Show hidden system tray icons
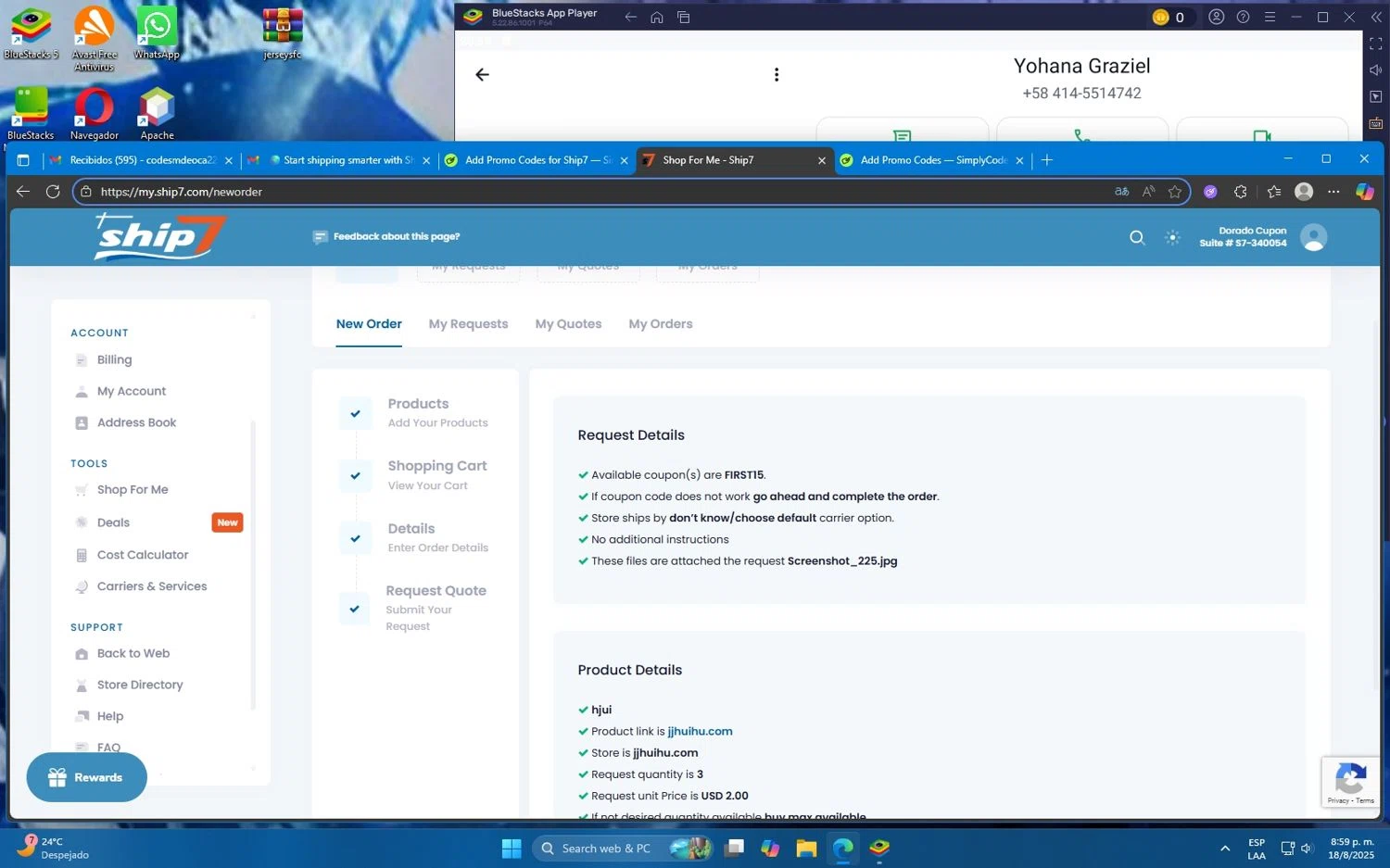The height and width of the screenshot is (868, 1390). point(1225,849)
